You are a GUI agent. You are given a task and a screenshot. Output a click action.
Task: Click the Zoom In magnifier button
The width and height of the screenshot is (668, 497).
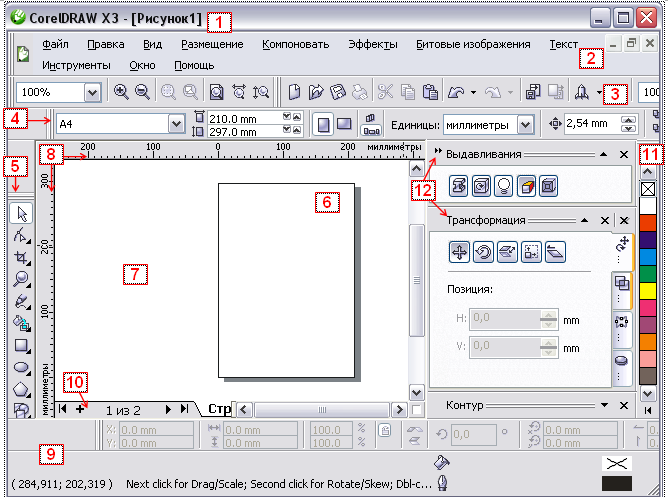[121, 92]
